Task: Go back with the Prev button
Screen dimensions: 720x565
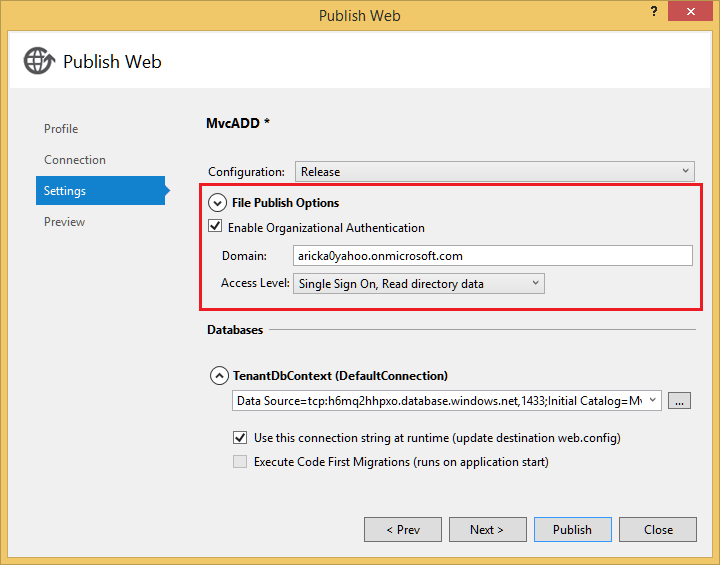Action: pos(402,529)
